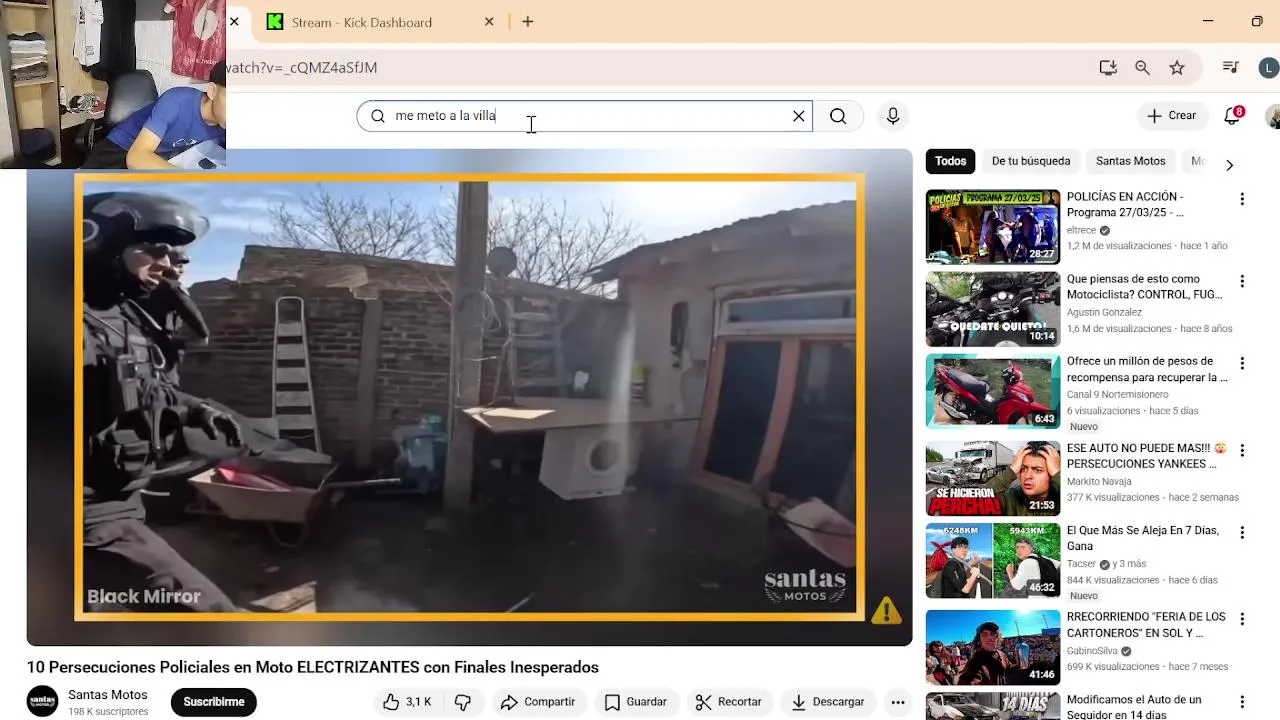Open browser profile avatar L
This screenshot has height=720, width=1280.
[1268, 68]
